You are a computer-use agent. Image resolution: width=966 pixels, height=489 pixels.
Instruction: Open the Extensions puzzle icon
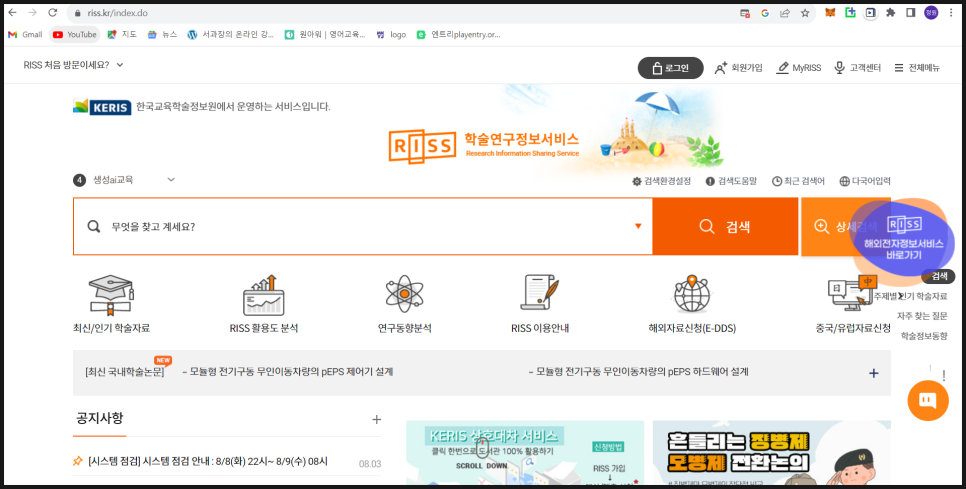890,13
